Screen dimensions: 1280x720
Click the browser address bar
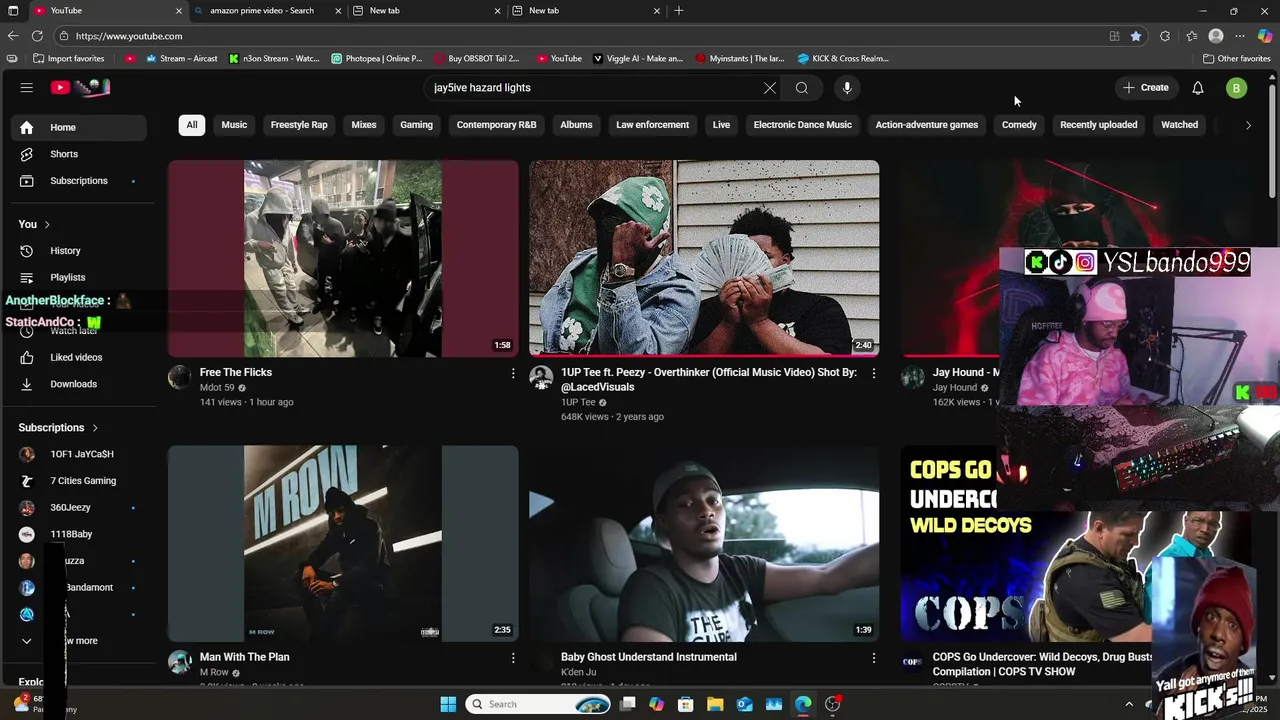point(580,36)
